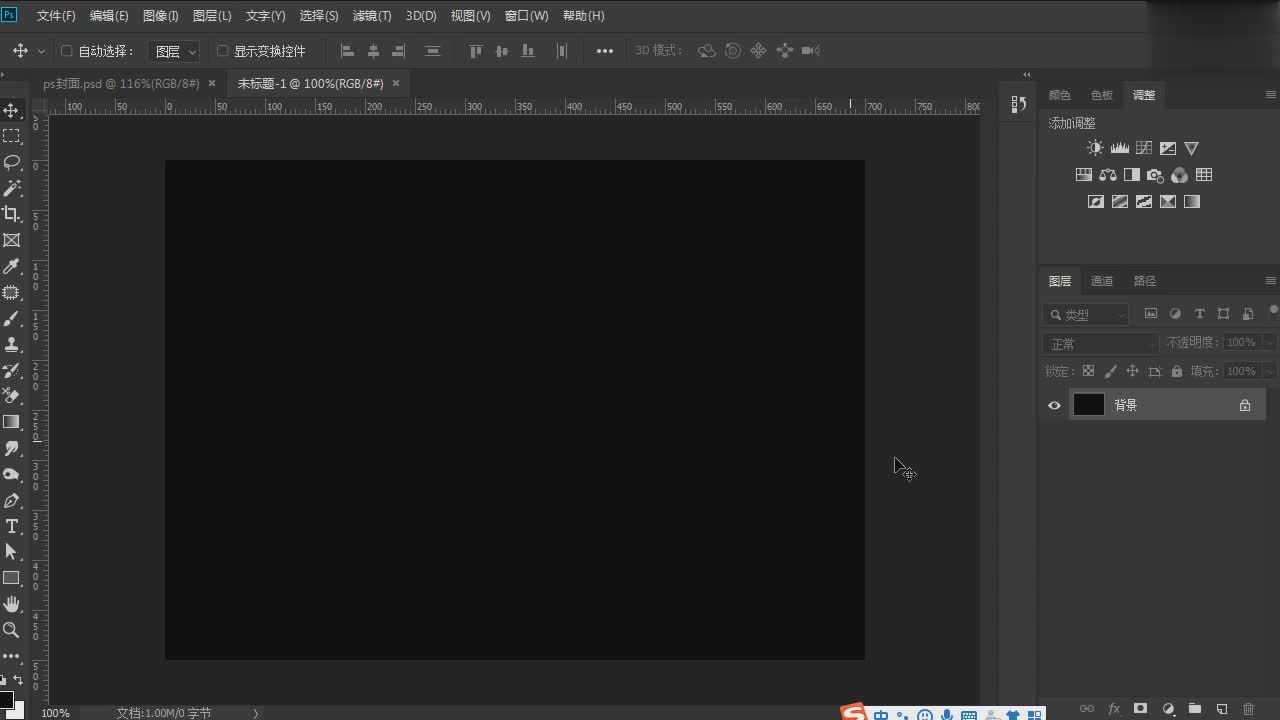This screenshot has width=1280, height=720.
Task: Select the Magic Wand tool
Action: click(12, 188)
